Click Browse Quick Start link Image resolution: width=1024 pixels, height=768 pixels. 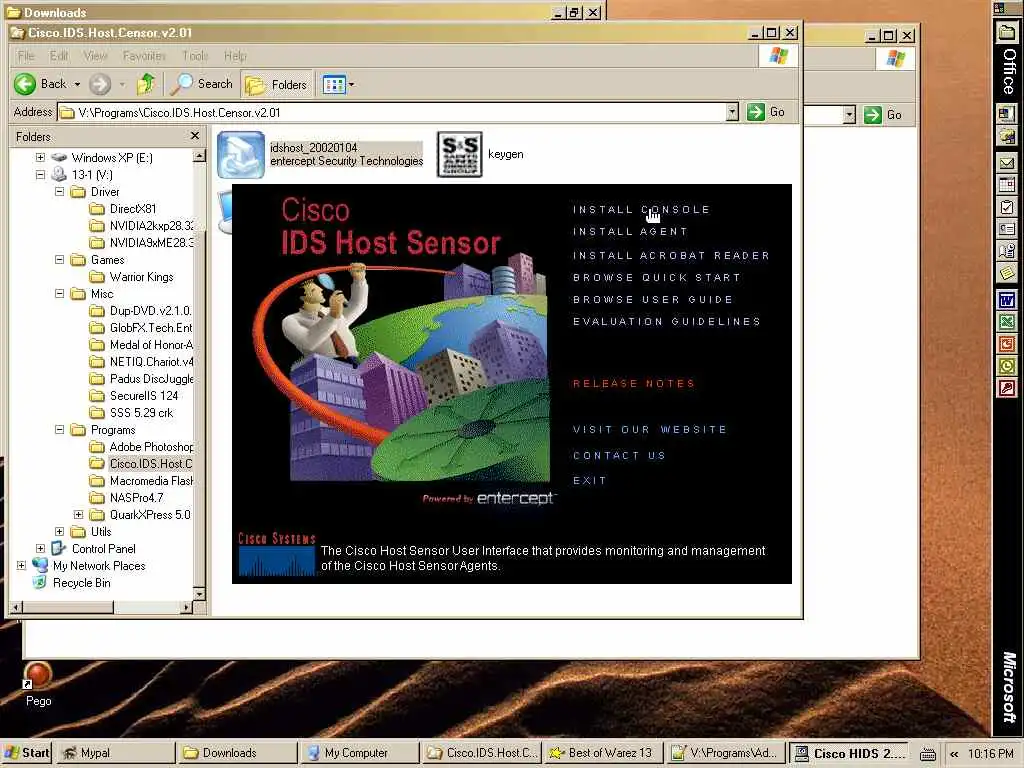tap(657, 278)
